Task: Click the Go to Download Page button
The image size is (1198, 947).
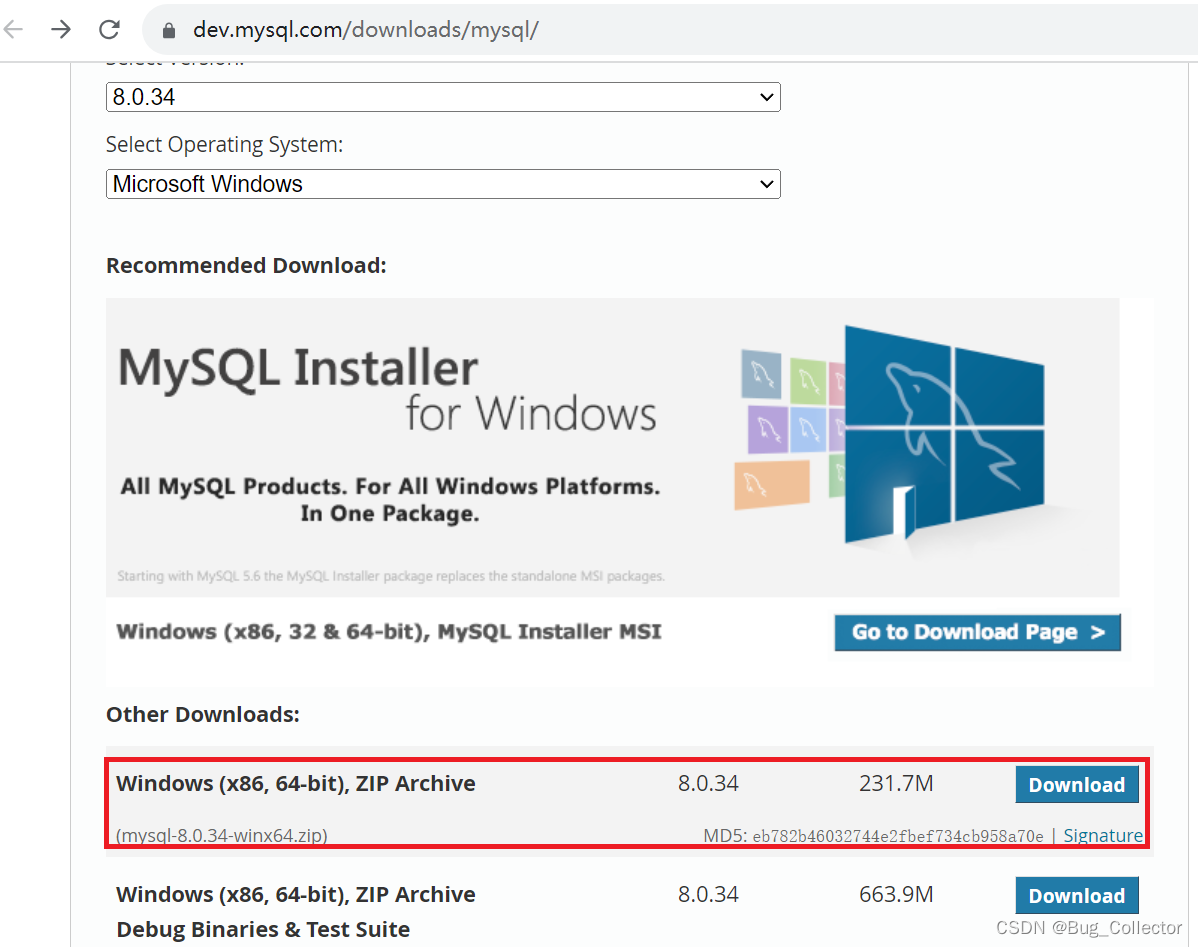Action: pos(977,632)
